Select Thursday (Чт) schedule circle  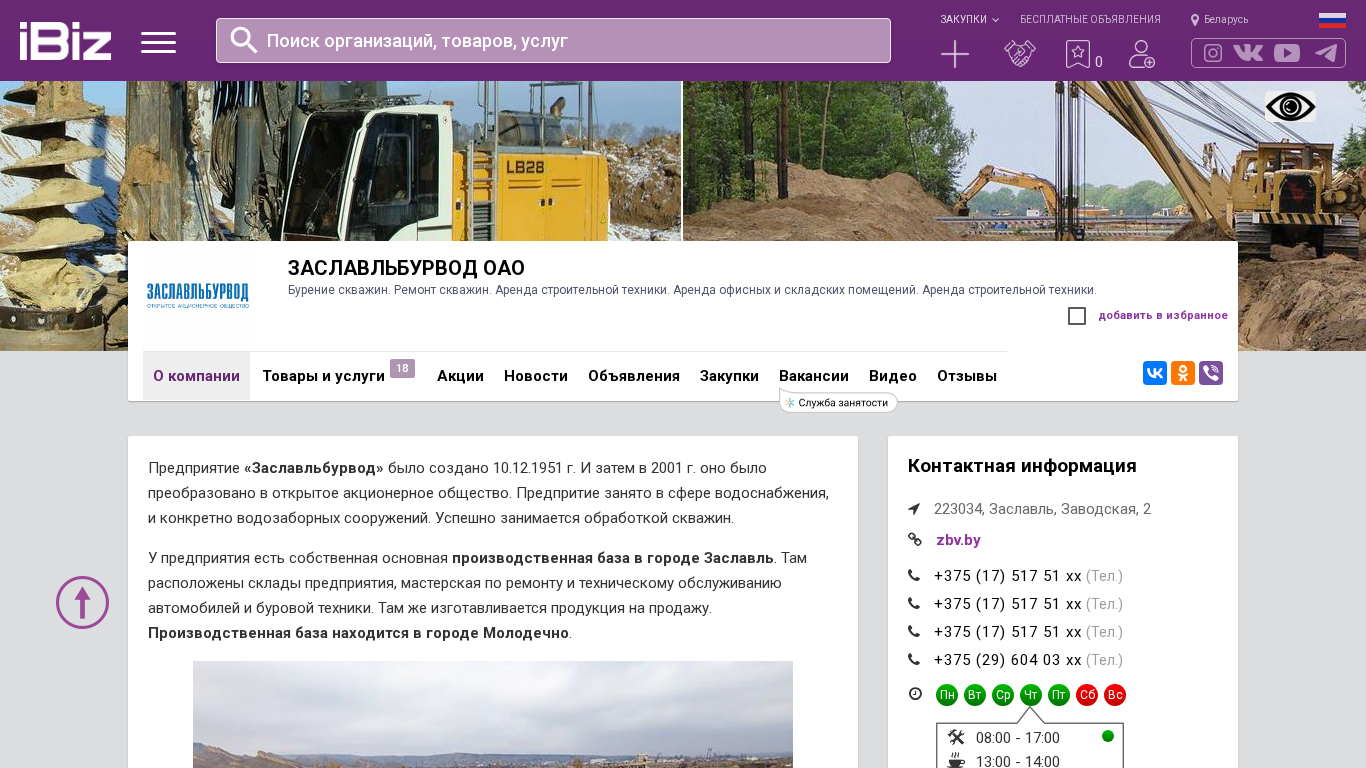point(1031,695)
